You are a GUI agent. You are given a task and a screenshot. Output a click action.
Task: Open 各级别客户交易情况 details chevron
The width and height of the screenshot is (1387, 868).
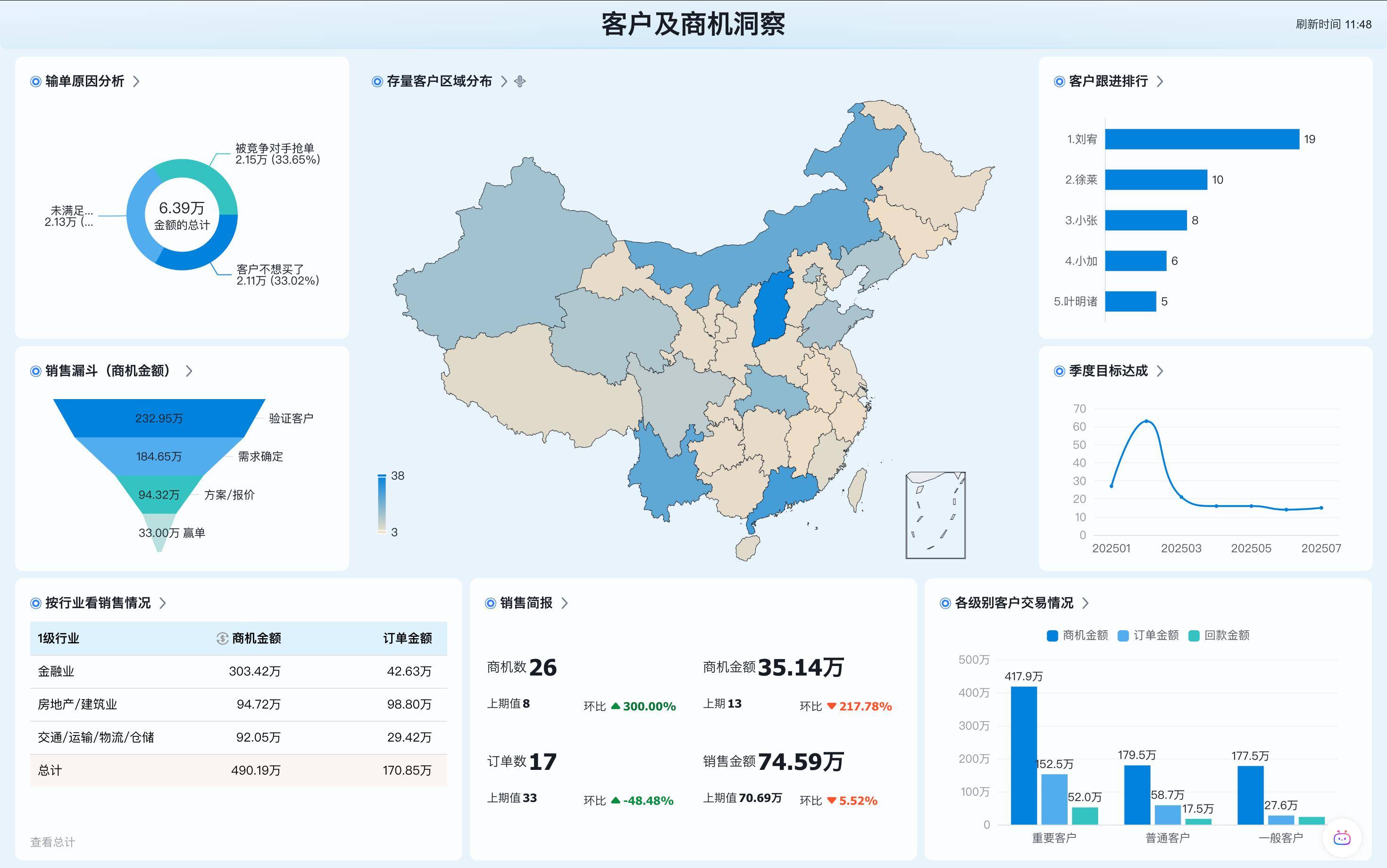click(x=1085, y=603)
